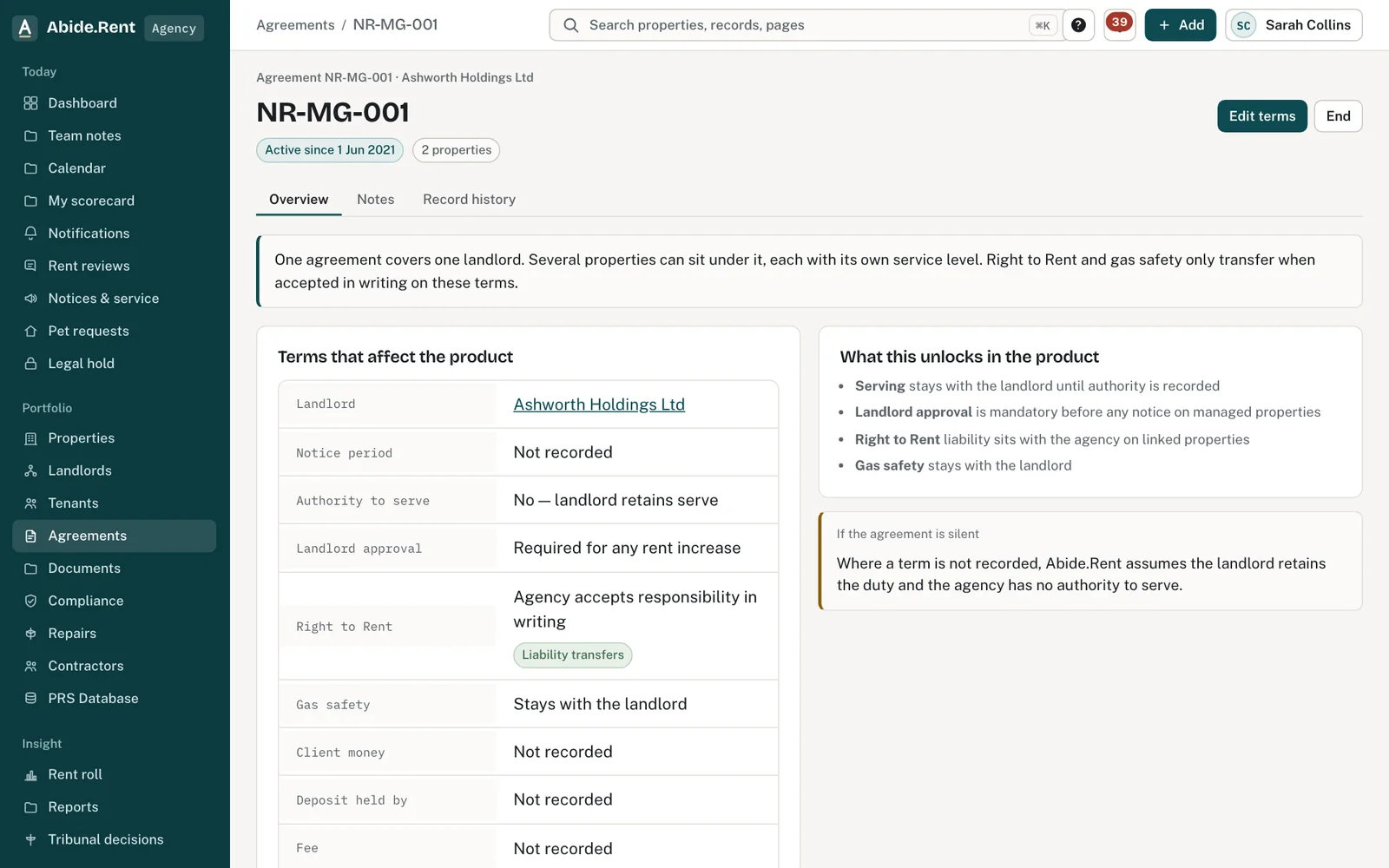Open Contractors from the sidebar
Viewport: 1389px width, 868px height.
coord(115,666)
